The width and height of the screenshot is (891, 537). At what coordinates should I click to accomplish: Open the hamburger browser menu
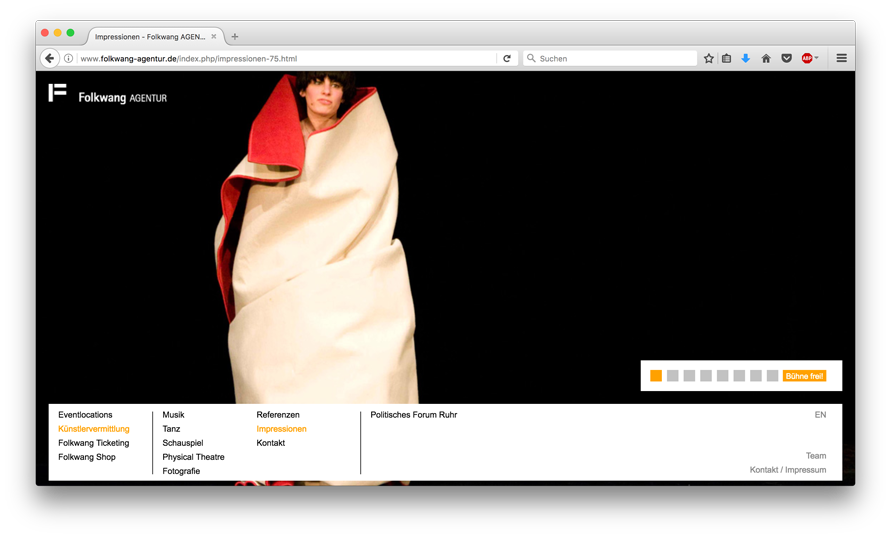(842, 58)
